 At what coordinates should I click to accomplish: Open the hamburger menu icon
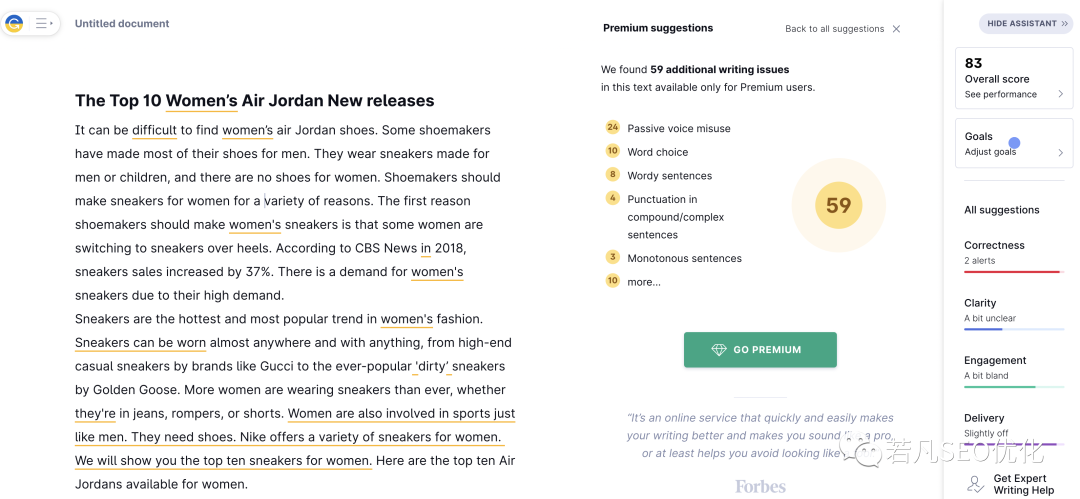(43, 23)
